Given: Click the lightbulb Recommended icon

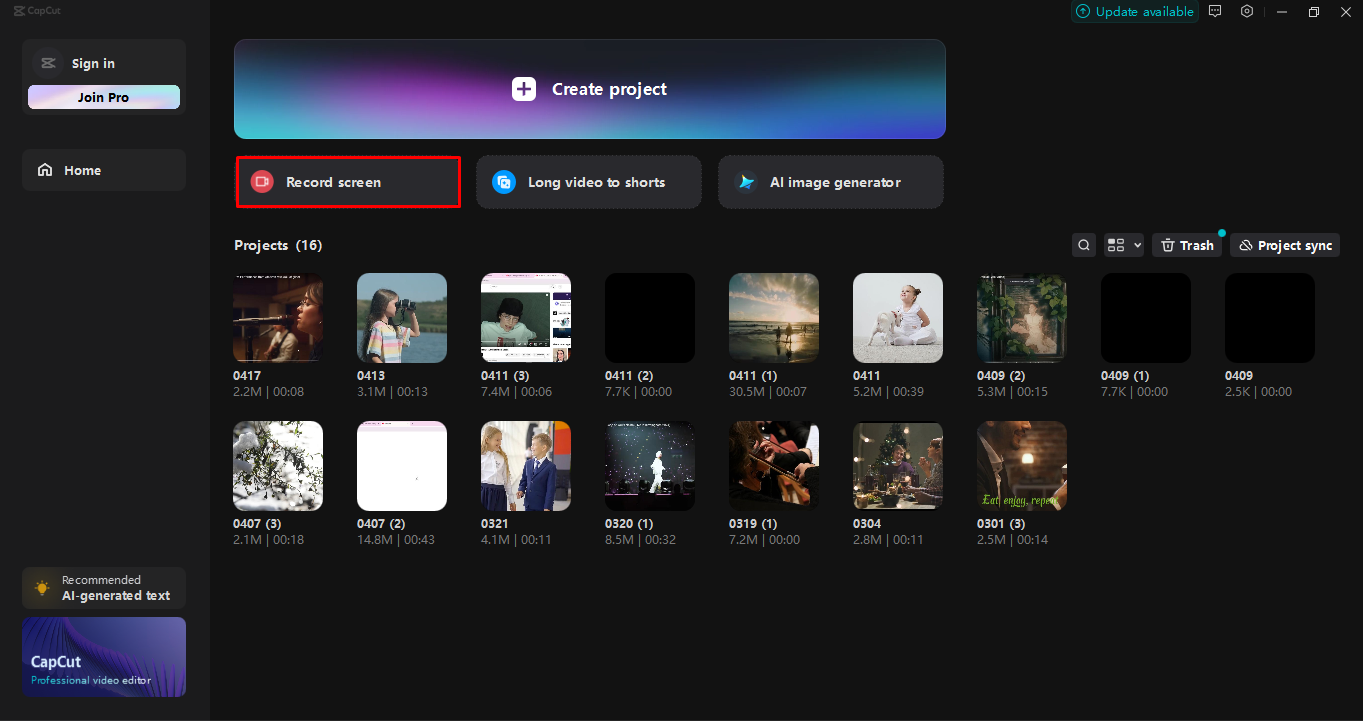Looking at the screenshot, I should coord(42,588).
